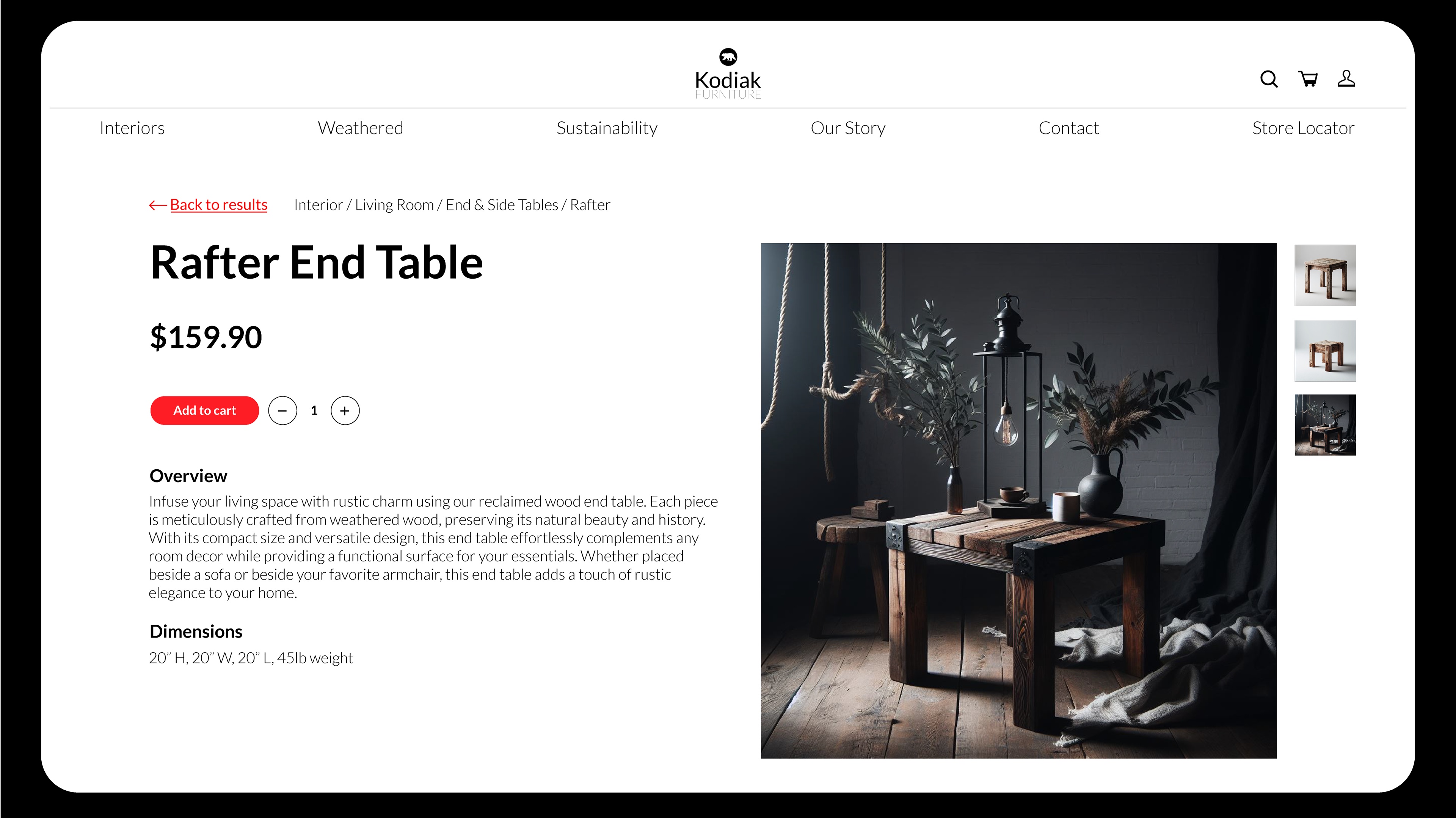This screenshot has height=818, width=1456.
Task: Click the red back arrow icon
Action: pos(158,205)
